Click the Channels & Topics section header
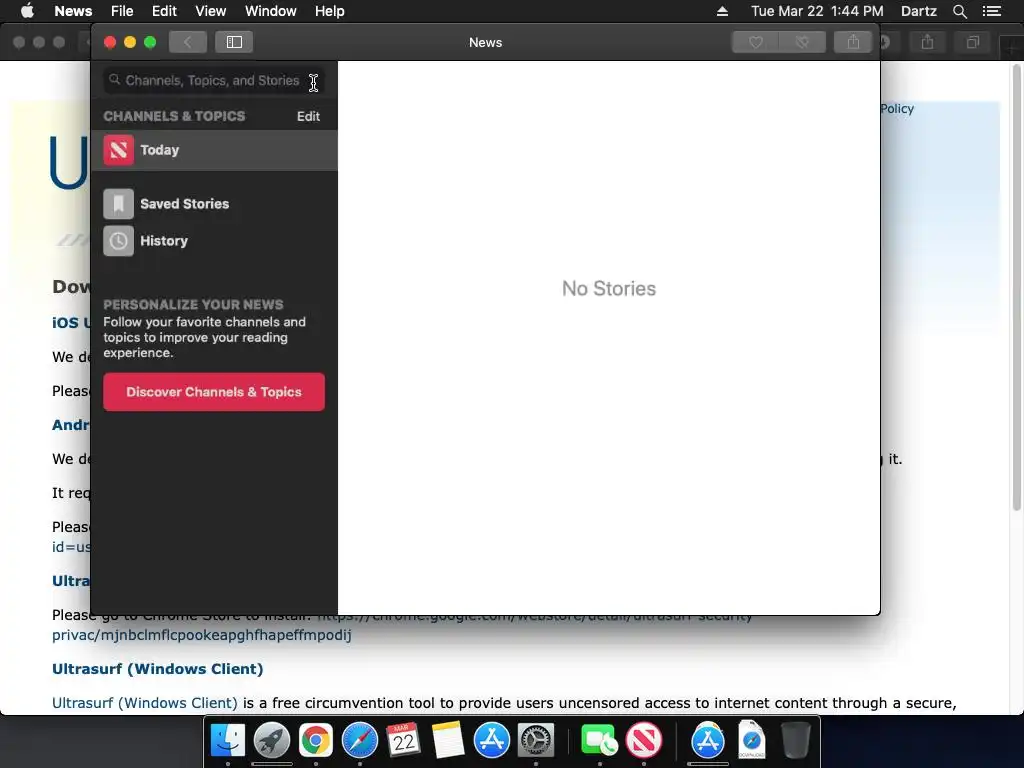The height and width of the screenshot is (768, 1024). tap(174, 116)
